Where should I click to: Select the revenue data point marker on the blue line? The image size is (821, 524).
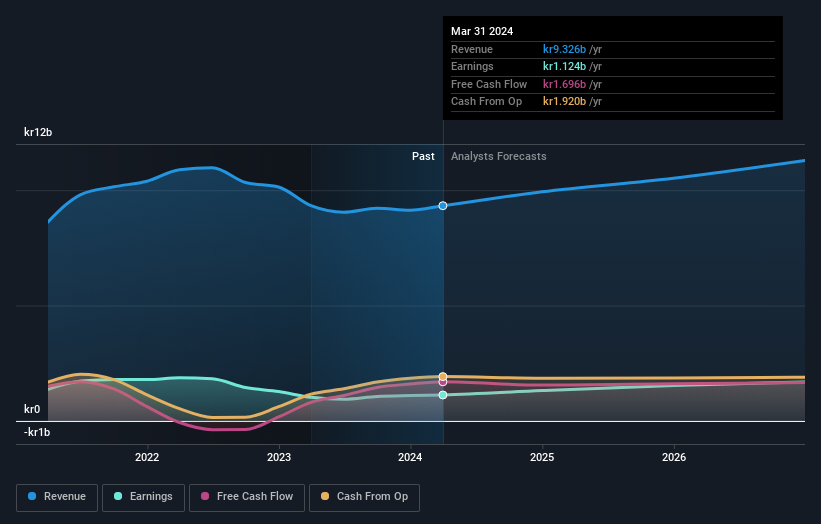click(443, 206)
